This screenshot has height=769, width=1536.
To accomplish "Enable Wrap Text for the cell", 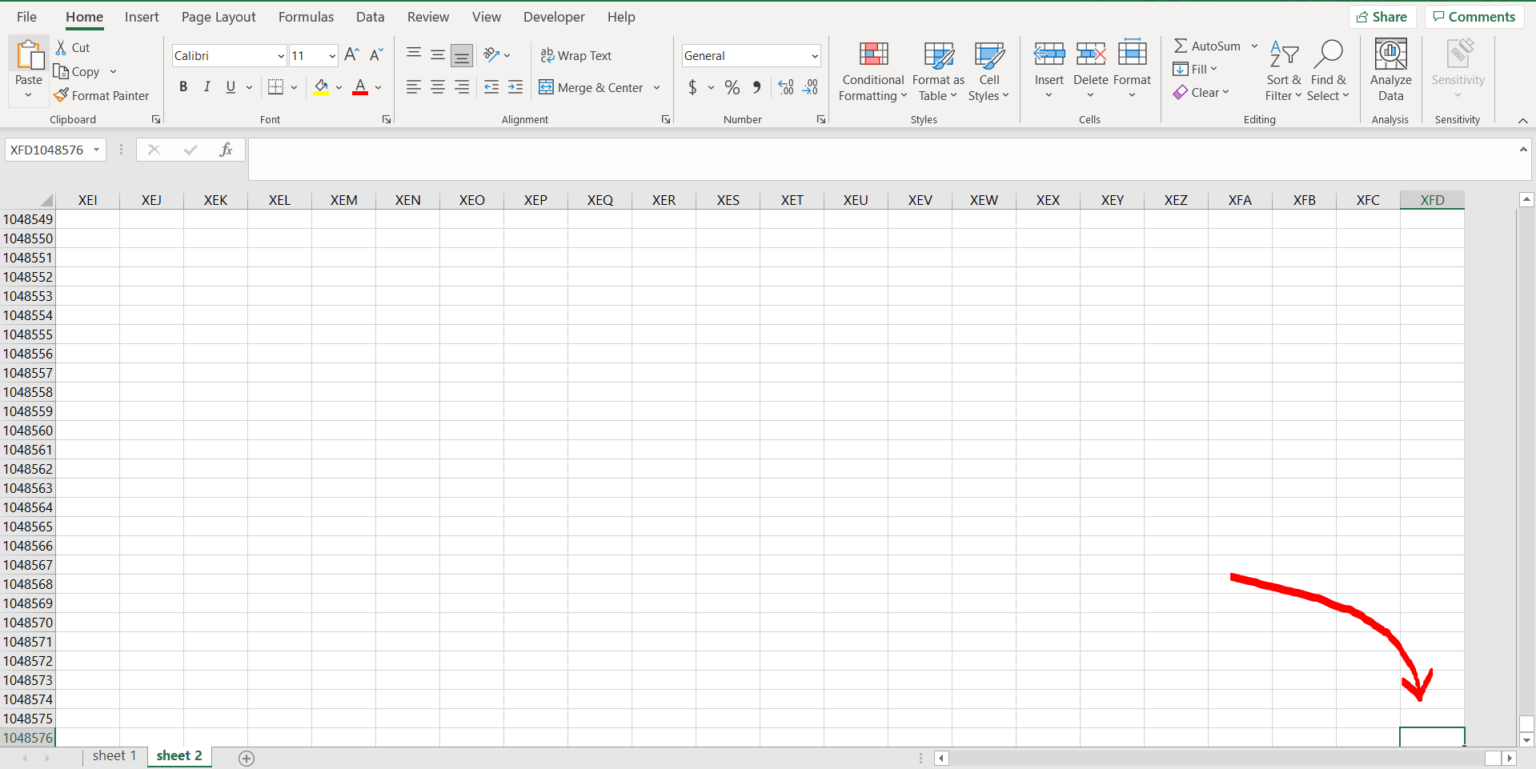I will point(576,55).
